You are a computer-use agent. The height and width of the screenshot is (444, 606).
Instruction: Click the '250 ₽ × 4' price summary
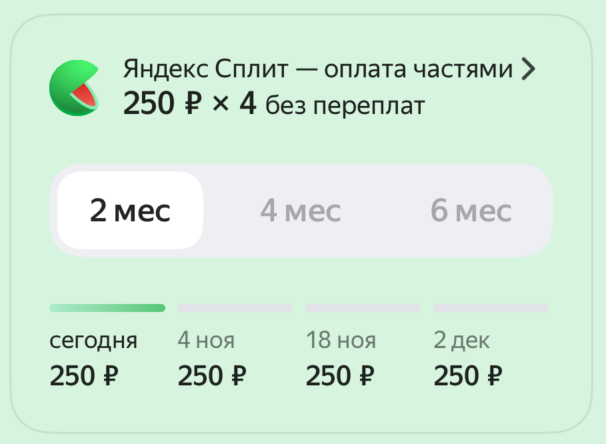[x=190, y=104]
